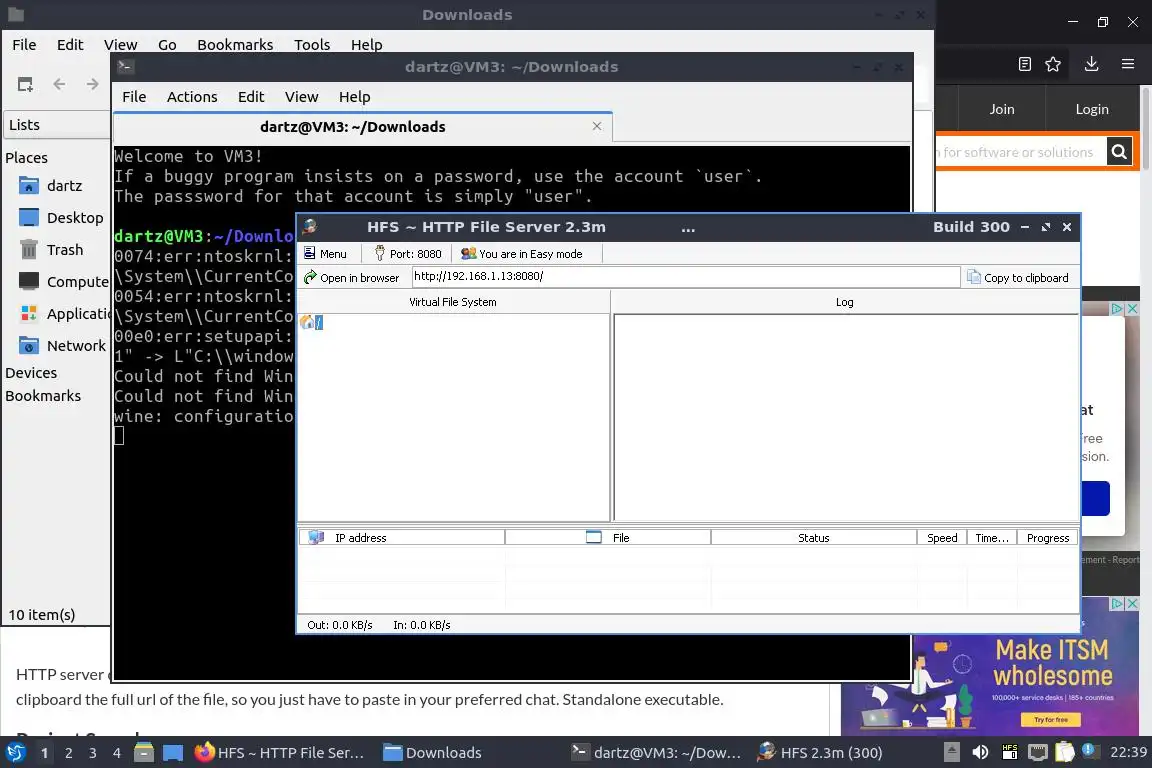Click the Bookmarks section in sidebar
1152x768 pixels.
[43, 395]
